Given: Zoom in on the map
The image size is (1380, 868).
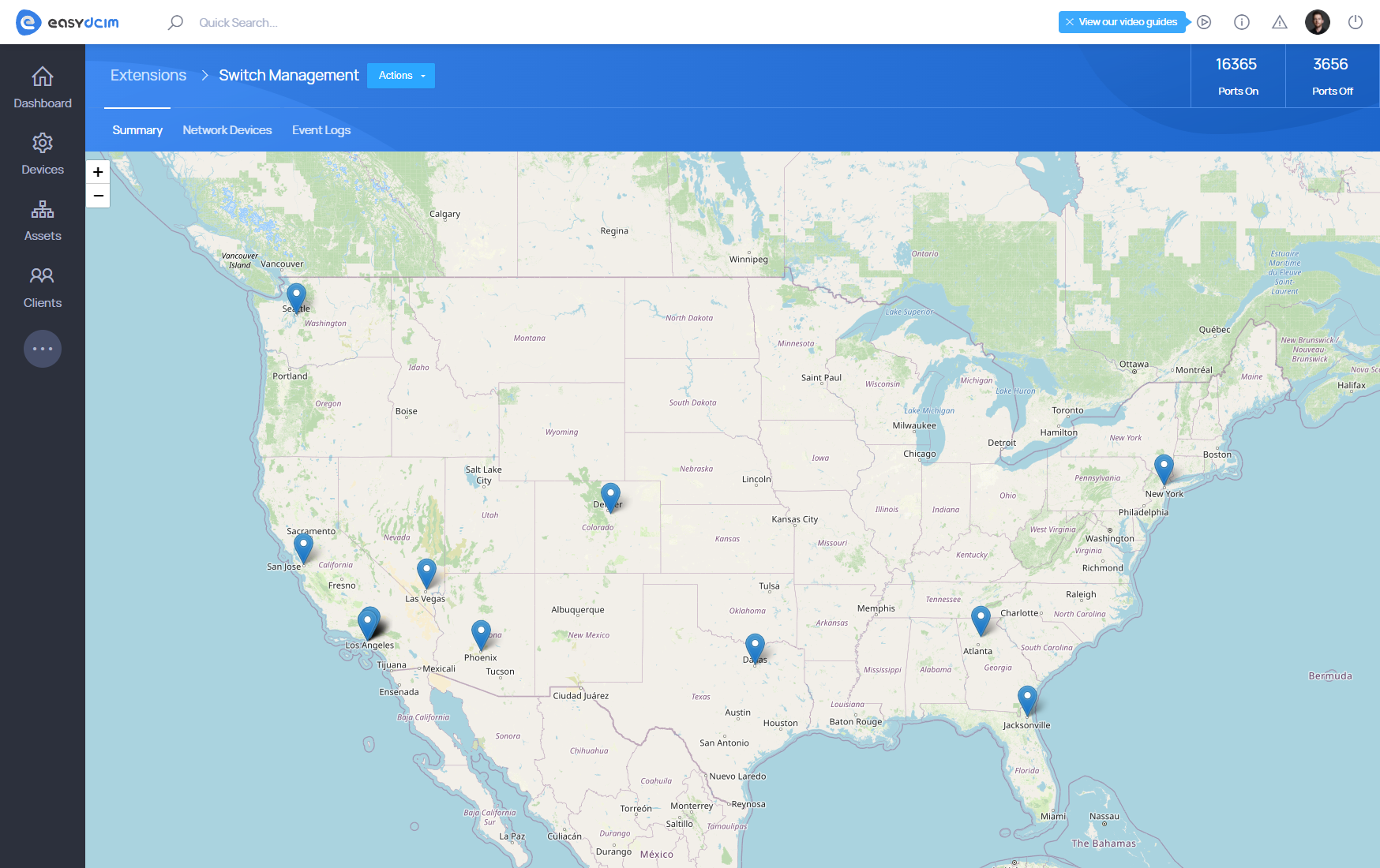Looking at the screenshot, I should [x=98, y=172].
